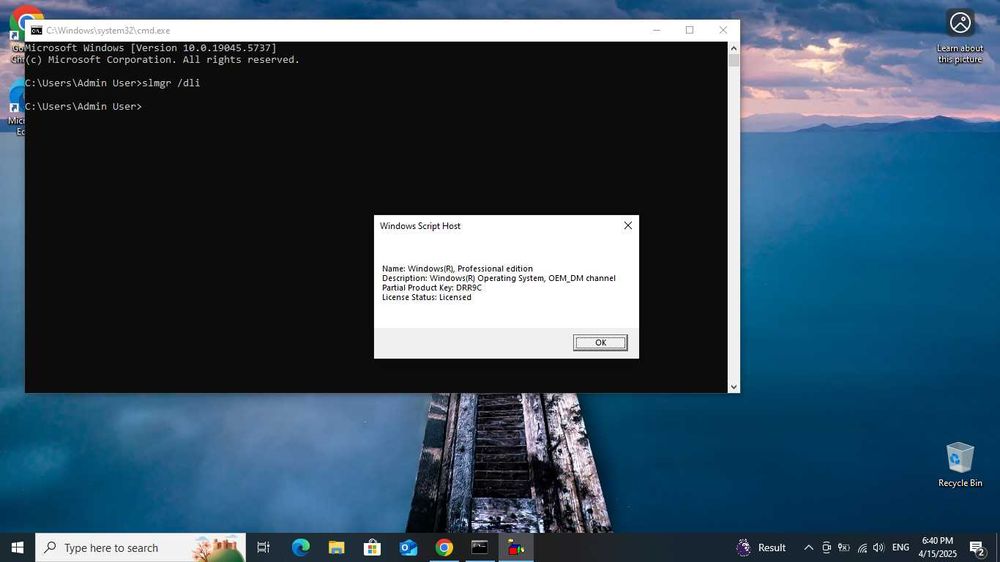Open Outlook from taskbar
Image resolution: width=1000 pixels, height=562 pixels.
click(x=408, y=547)
